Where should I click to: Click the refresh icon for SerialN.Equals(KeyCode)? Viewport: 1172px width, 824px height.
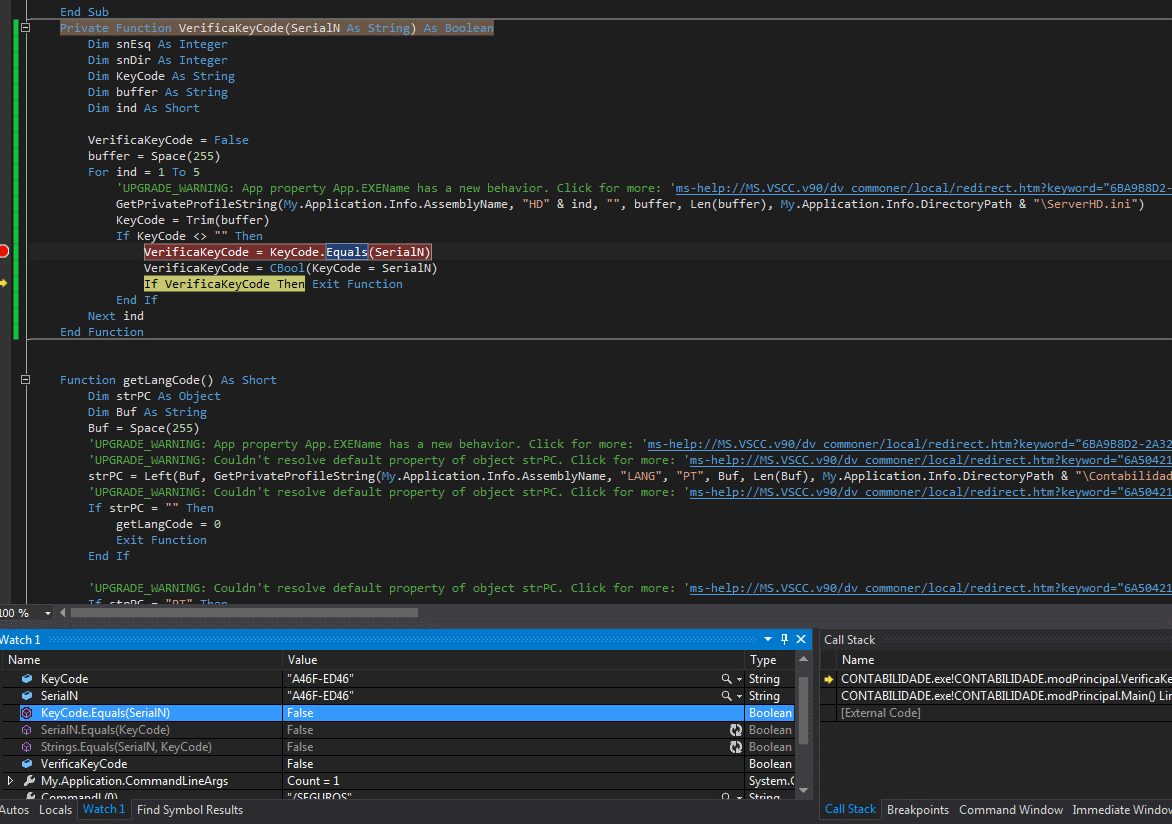736,730
